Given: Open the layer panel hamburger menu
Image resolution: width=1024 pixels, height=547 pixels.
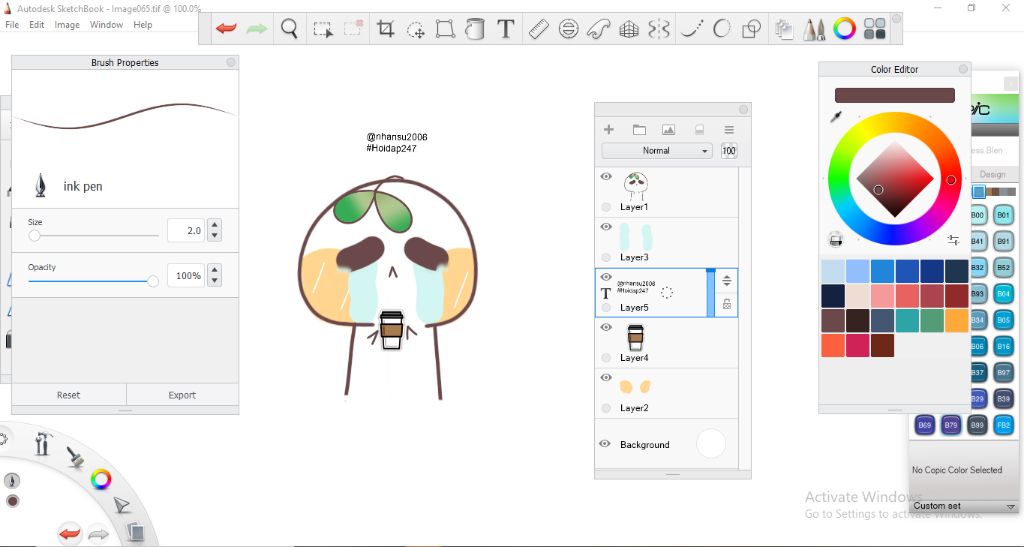Looking at the screenshot, I should 729,129.
